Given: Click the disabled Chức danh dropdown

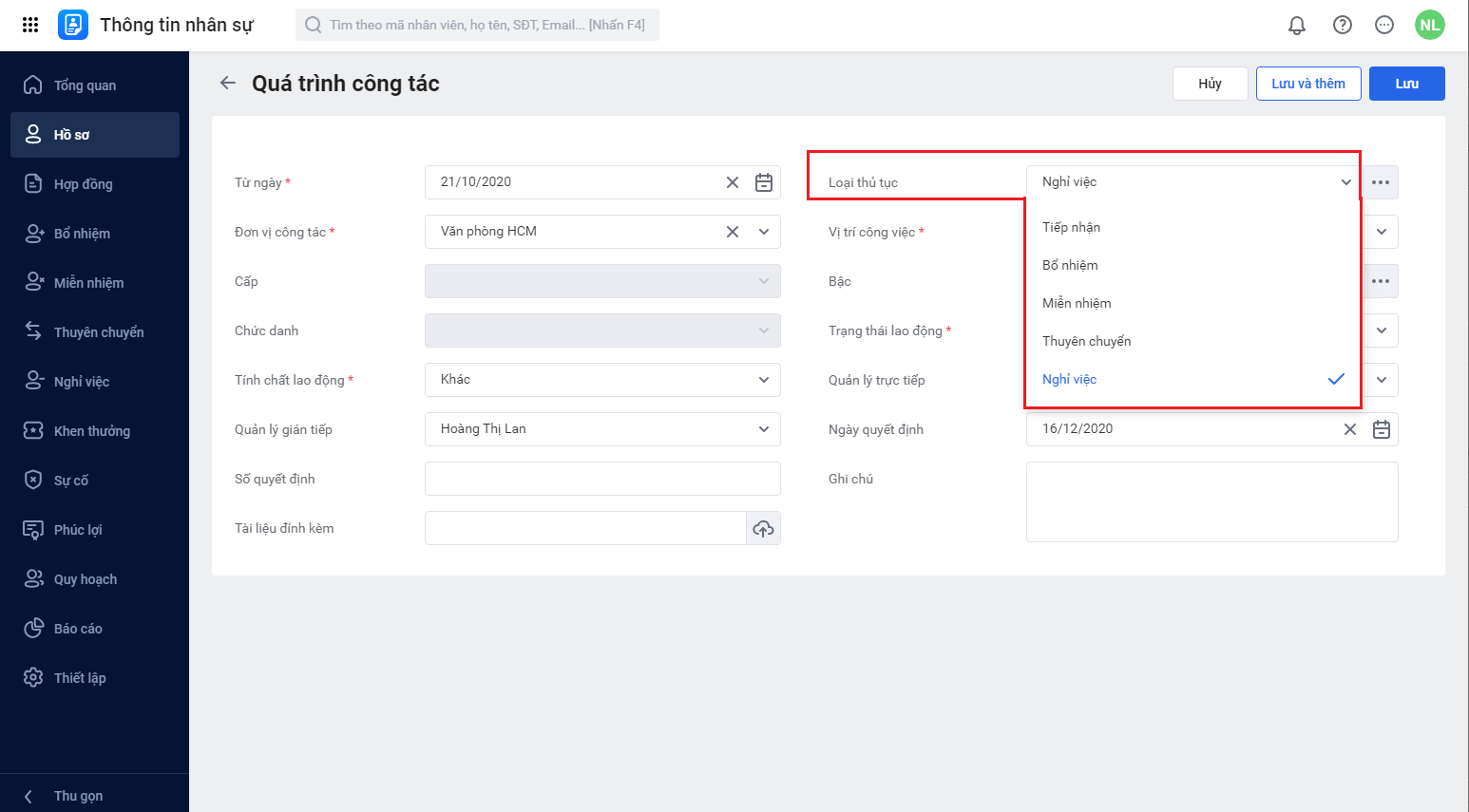Looking at the screenshot, I should click(x=602, y=330).
